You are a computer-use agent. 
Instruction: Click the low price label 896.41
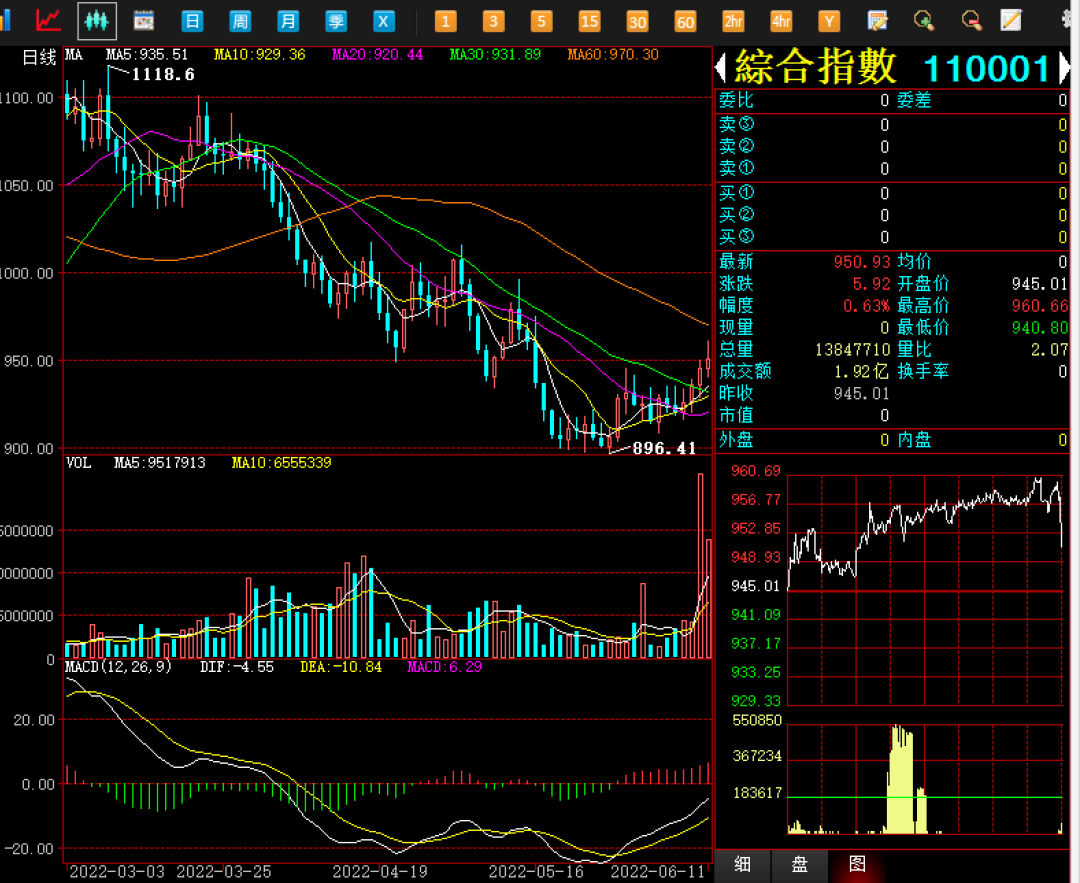tap(664, 448)
